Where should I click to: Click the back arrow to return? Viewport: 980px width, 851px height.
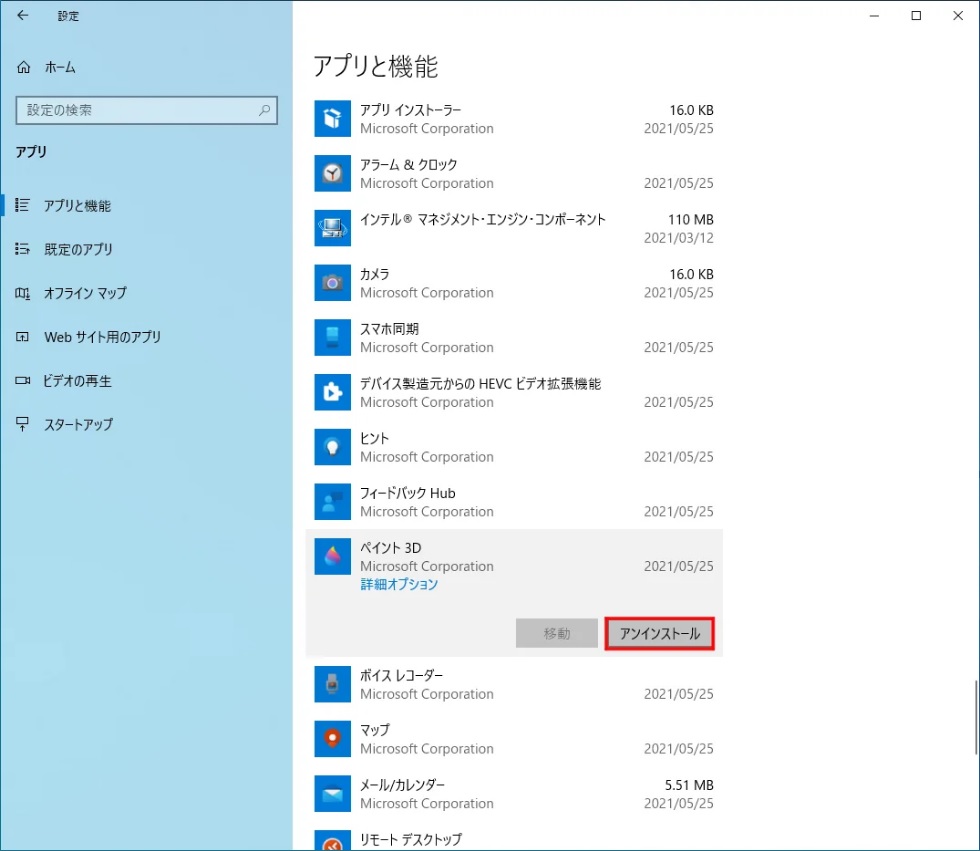point(22,16)
